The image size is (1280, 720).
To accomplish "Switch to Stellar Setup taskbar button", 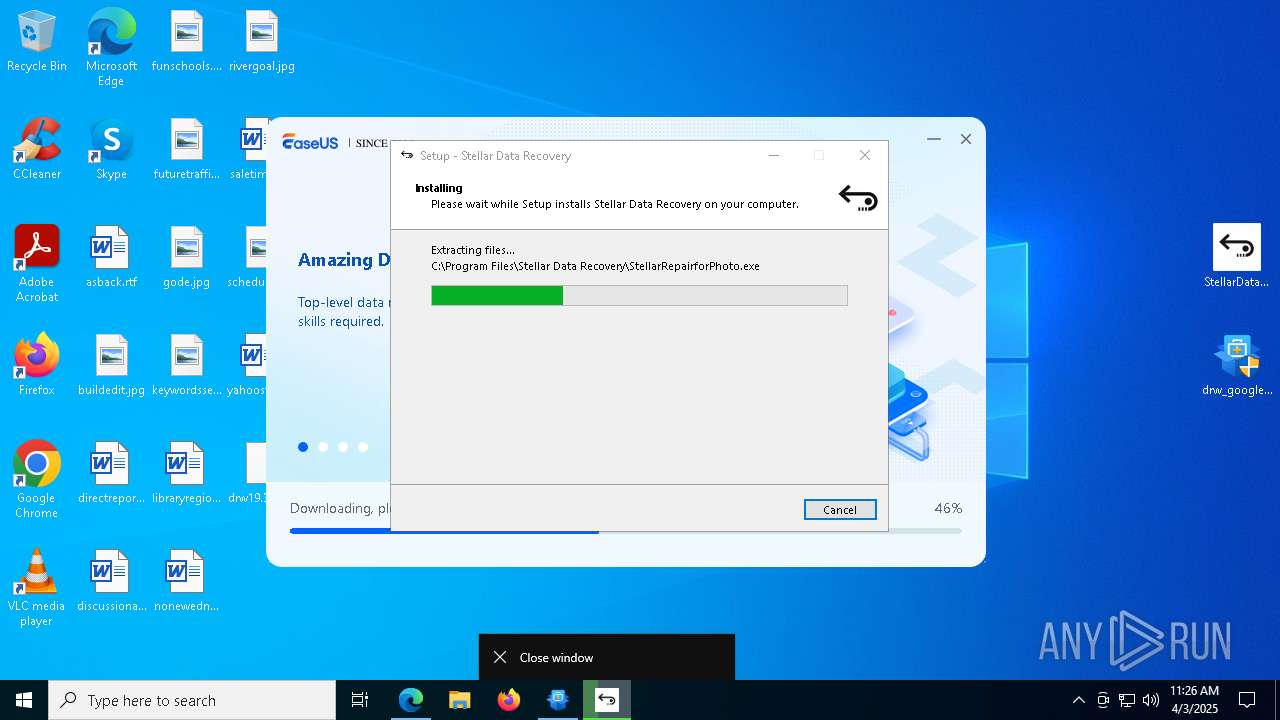I will pyautogui.click(x=607, y=700).
